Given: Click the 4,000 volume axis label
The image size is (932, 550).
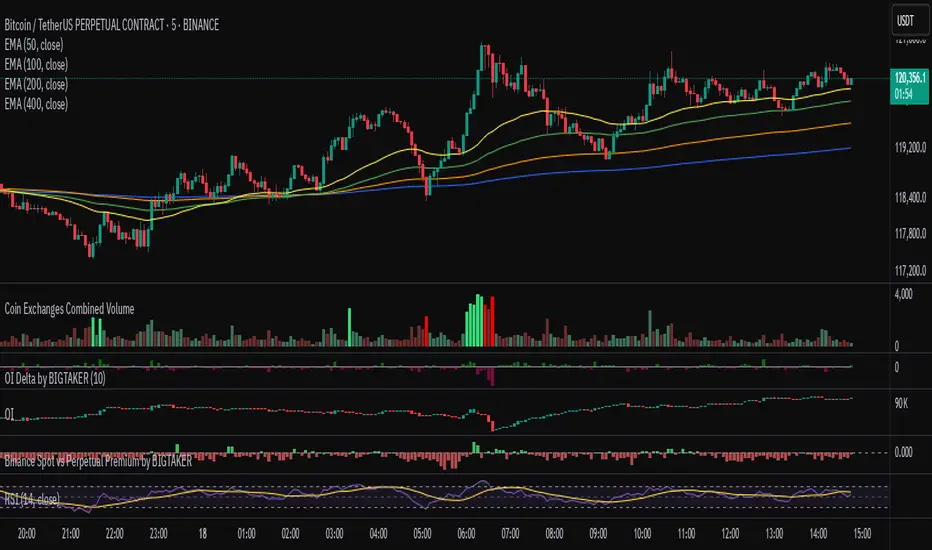Looking at the screenshot, I should pos(903,294).
